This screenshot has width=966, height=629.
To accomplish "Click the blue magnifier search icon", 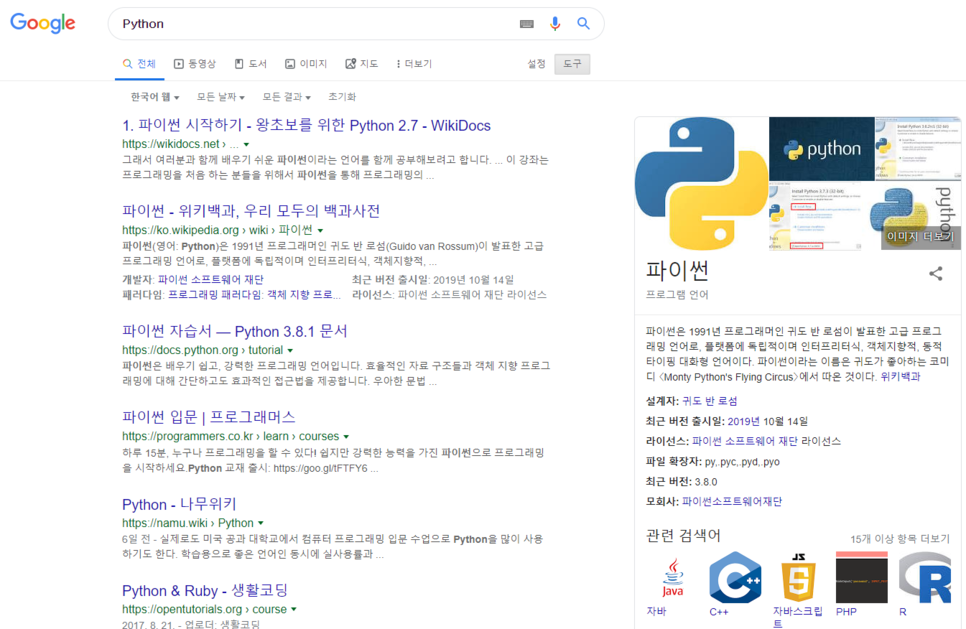I will 583,23.
